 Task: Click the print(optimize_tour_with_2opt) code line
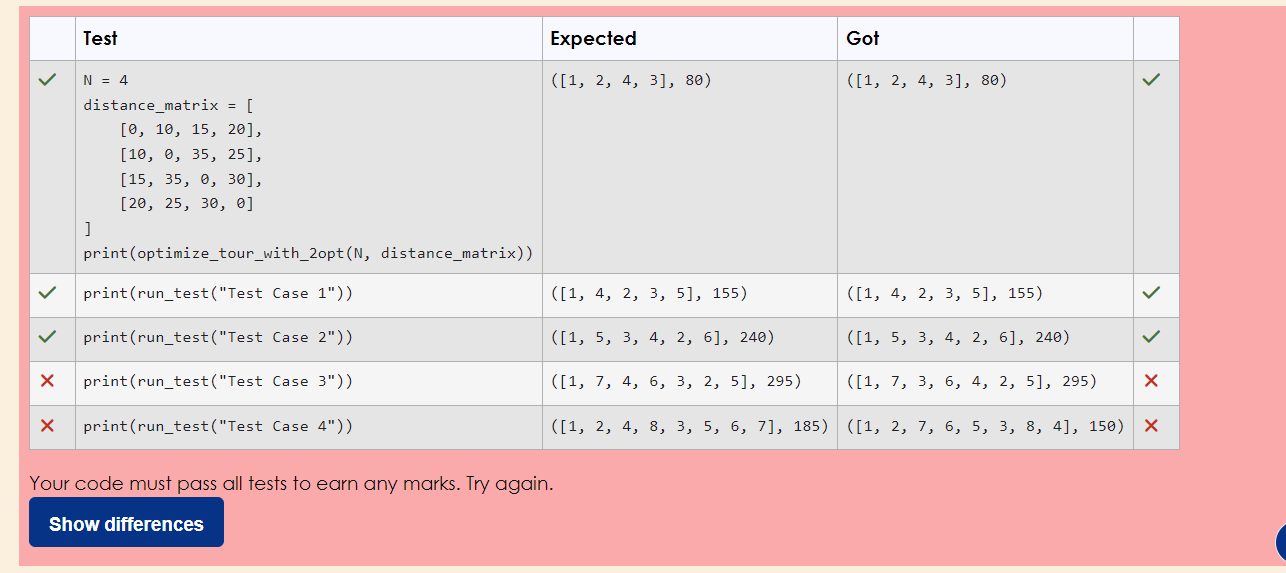pos(307,253)
